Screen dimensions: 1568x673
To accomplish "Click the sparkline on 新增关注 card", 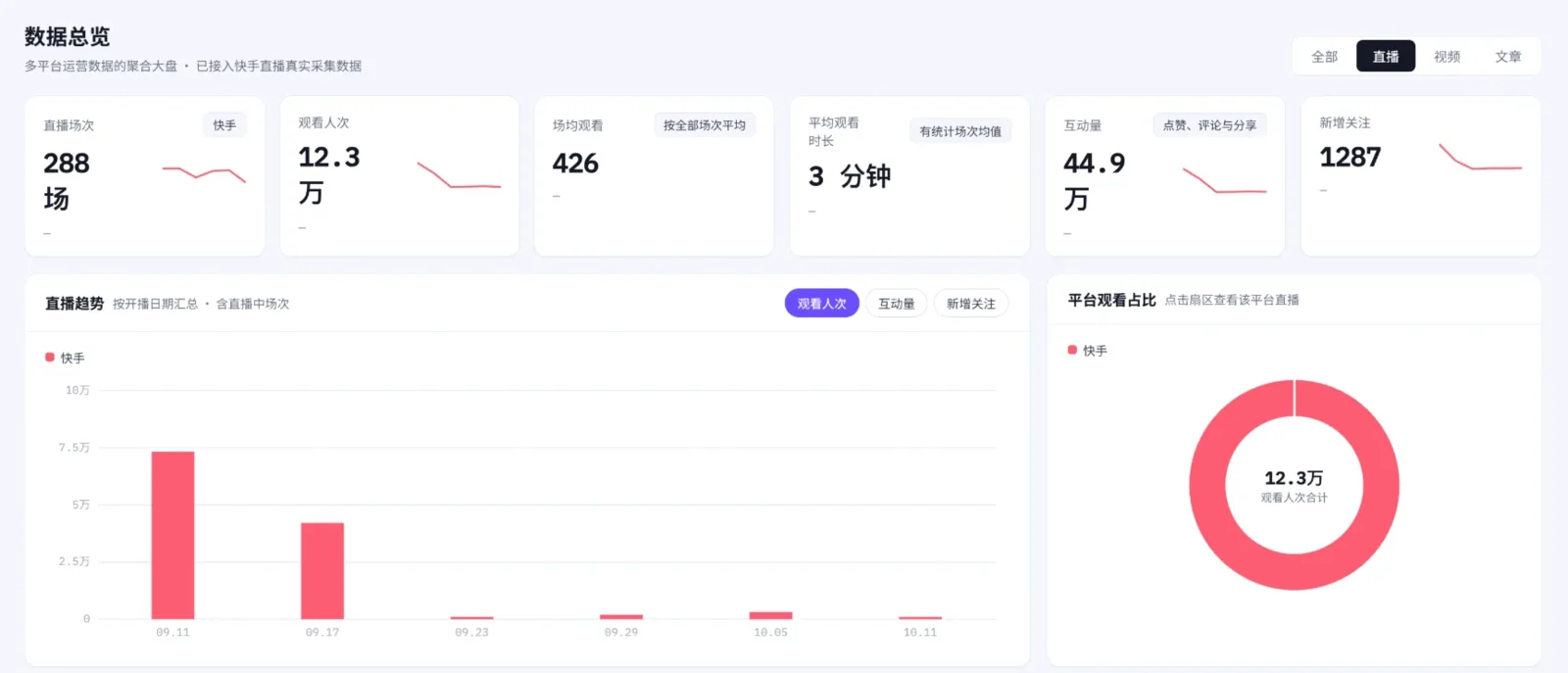I will tap(1480, 157).
